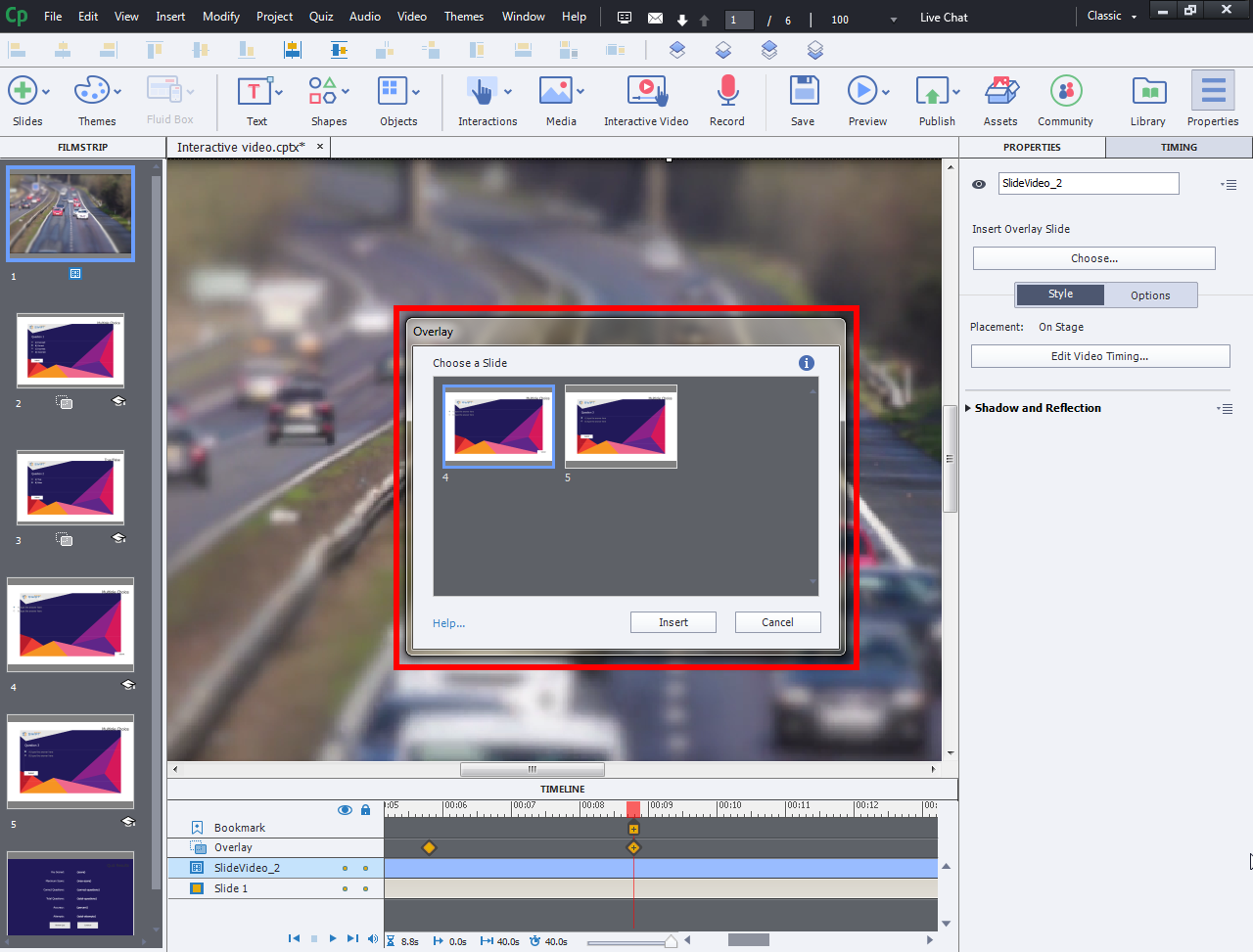Open the Shapes dropdown arrow
The image size is (1253, 952).
(346, 92)
